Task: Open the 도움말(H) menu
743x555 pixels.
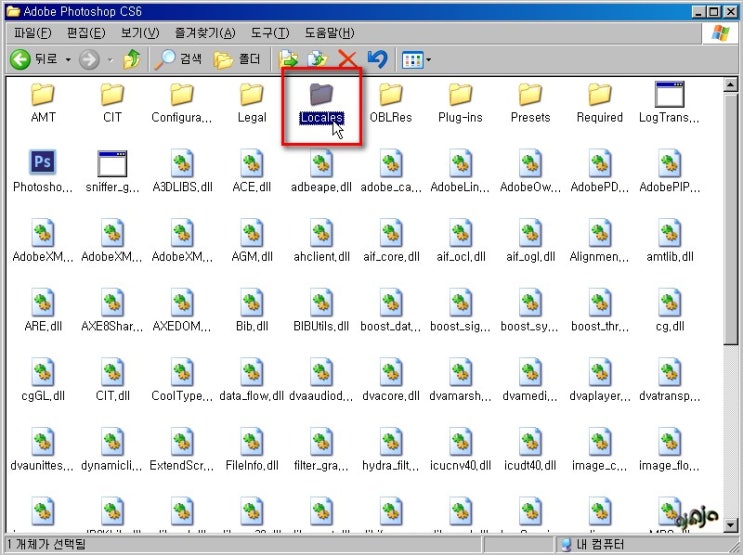Action: click(x=329, y=33)
